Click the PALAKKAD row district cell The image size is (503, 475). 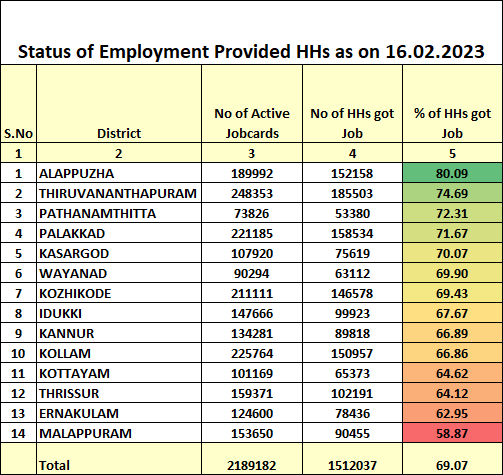(x=119, y=233)
